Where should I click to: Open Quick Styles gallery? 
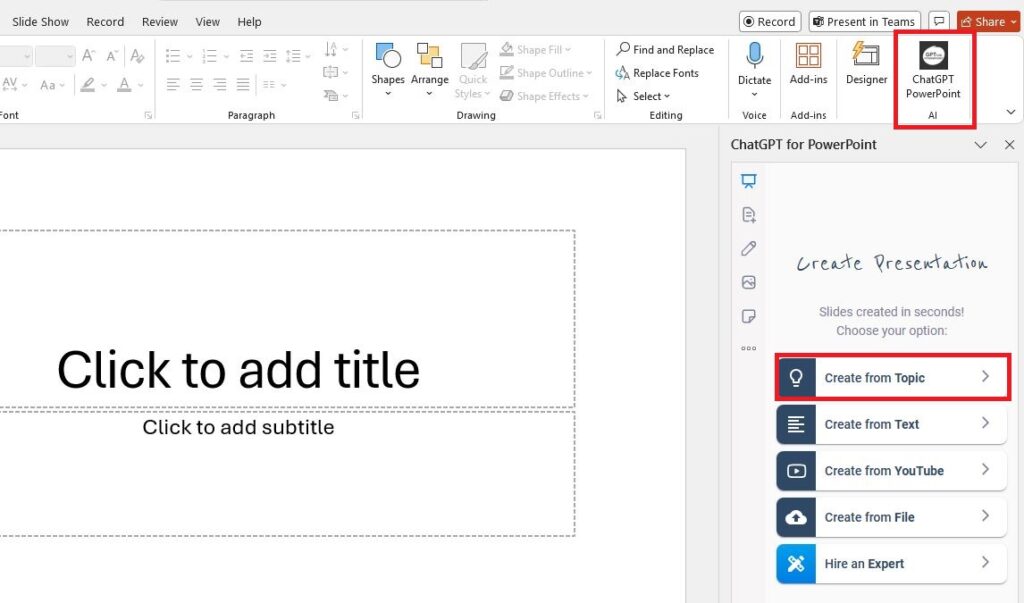pyautogui.click(x=472, y=71)
